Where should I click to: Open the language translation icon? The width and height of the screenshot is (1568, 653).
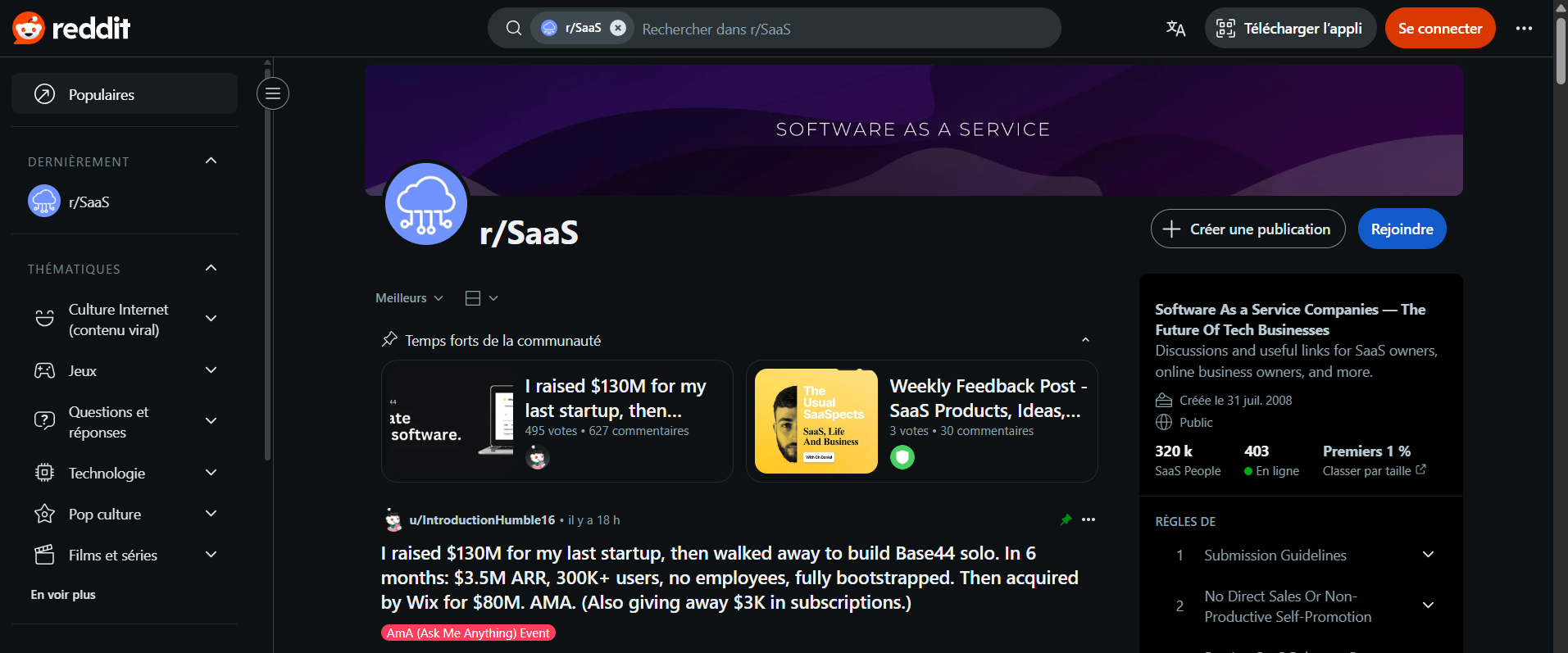point(1175,28)
